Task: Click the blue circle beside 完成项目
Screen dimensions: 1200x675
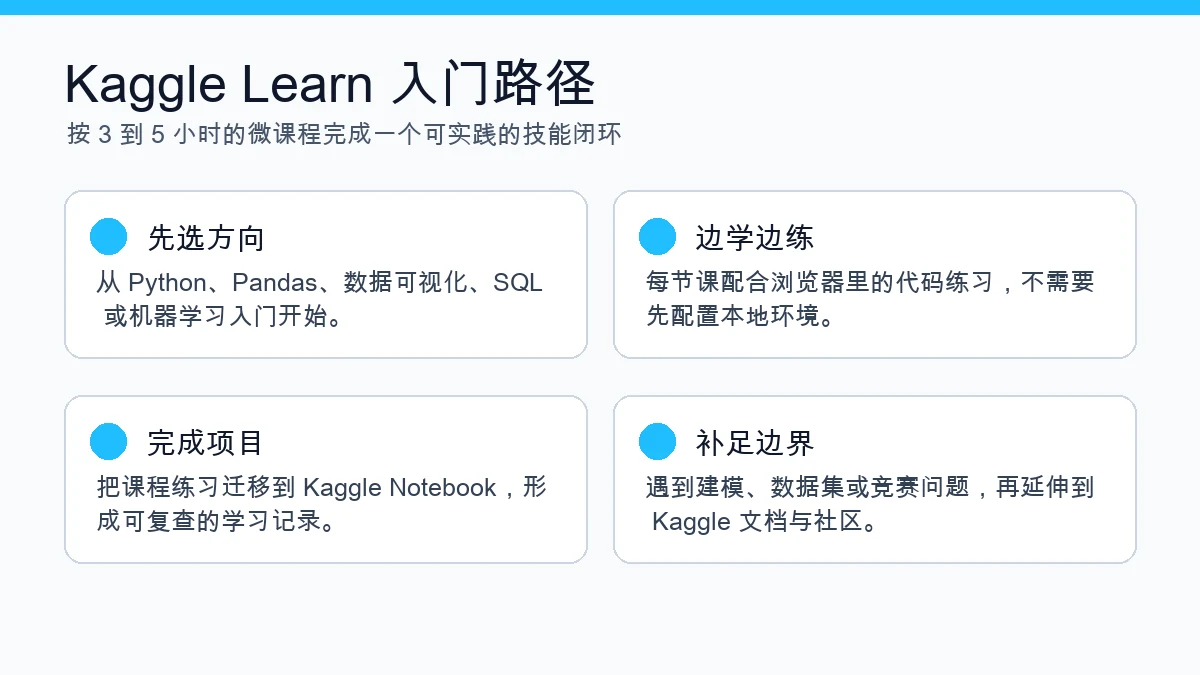Action: point(108,442)
